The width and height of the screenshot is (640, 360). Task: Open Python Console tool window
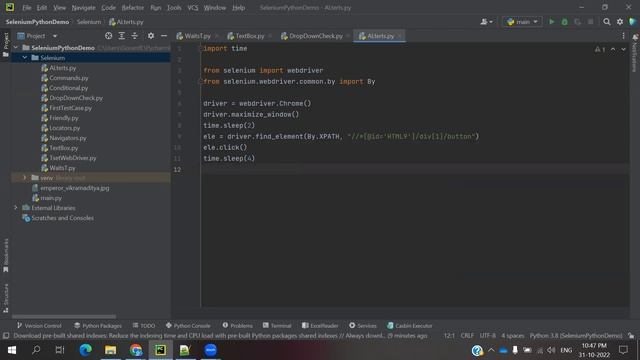point(188,326)
